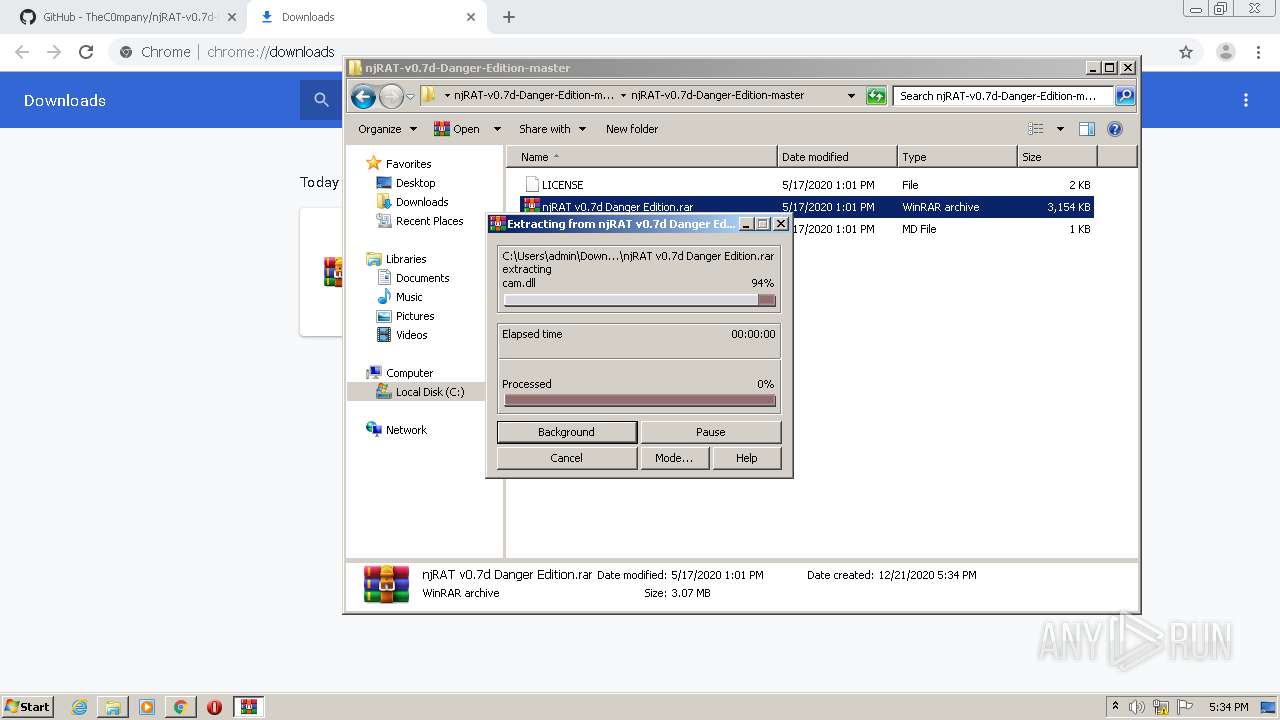Bookmark this page with the star icon
Screen dimensions: 1280x720
[x=1186, y=52]
